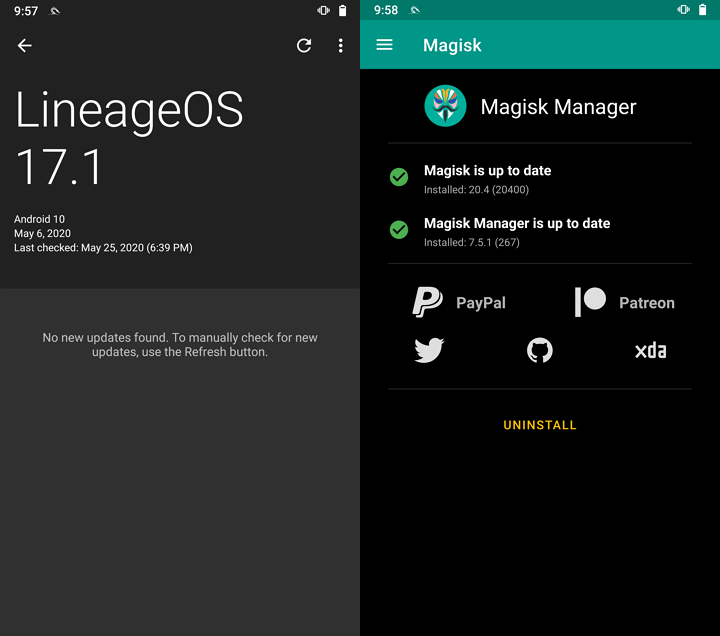
Task: Open the Magisk hamburger navigation menu
Action: (384, 45)
